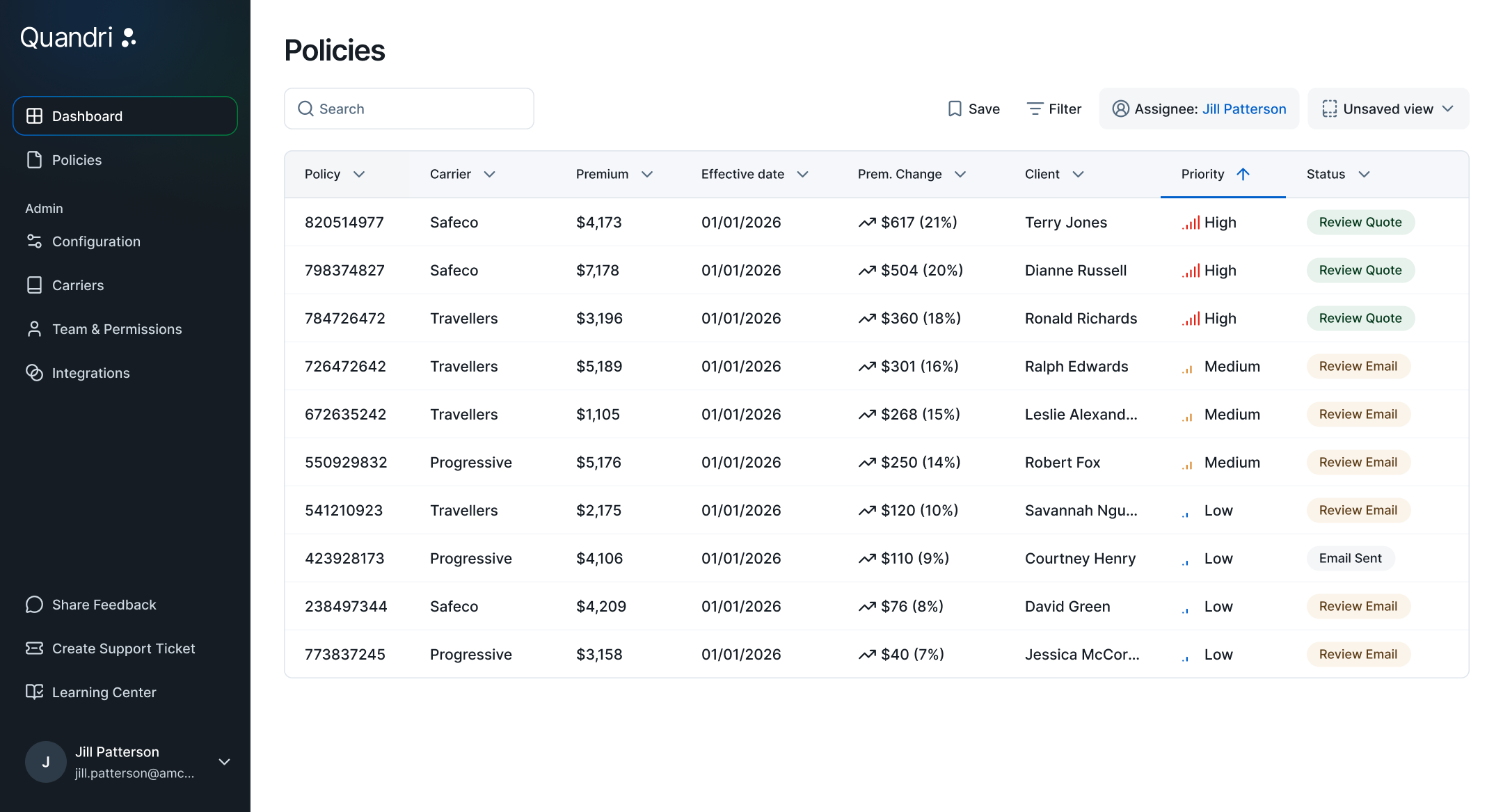The width and height of the screenshot is (1503, 812).
Task: Open the Filter options
Action: pyautogui.click(x=1054, y=109)
